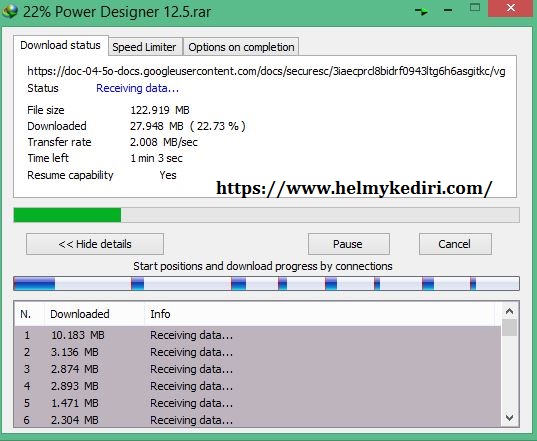Click the time left value 1 min 3 sec
The height and width of the screenshot is (441, 537).
[156, 158]
